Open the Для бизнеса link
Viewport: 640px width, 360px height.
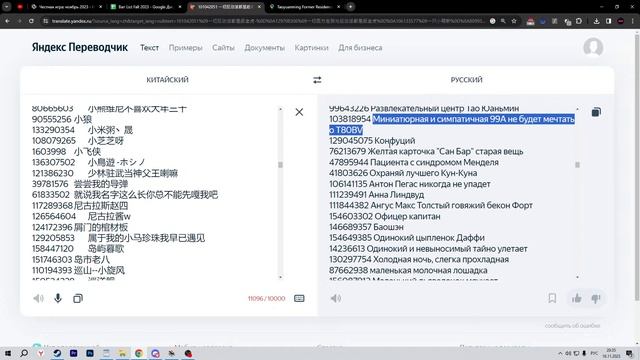pos(360,48)
